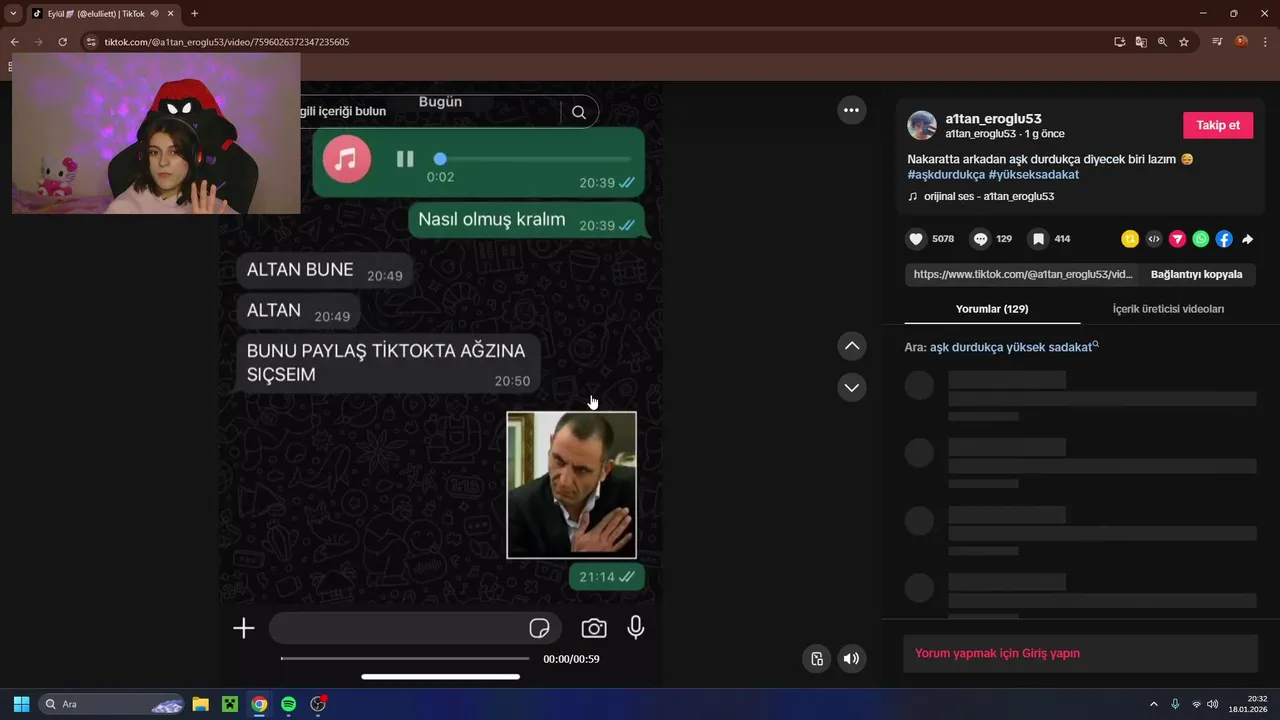1280x720 pixels.
Task: Open a new tab with the plus button
Action: click(x=194, y=14)
